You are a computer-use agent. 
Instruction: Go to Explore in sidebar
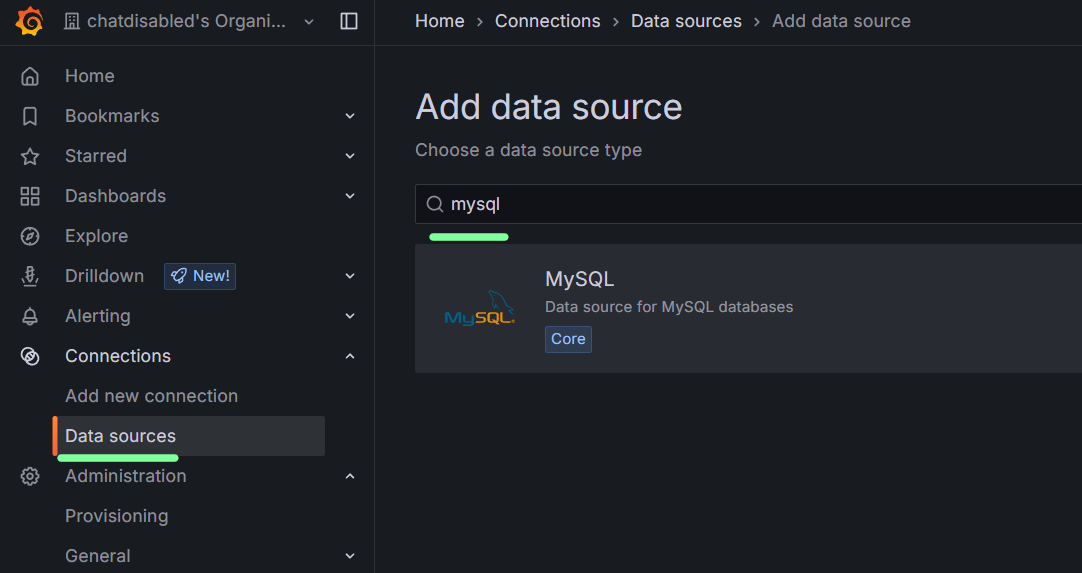[97, 236]
